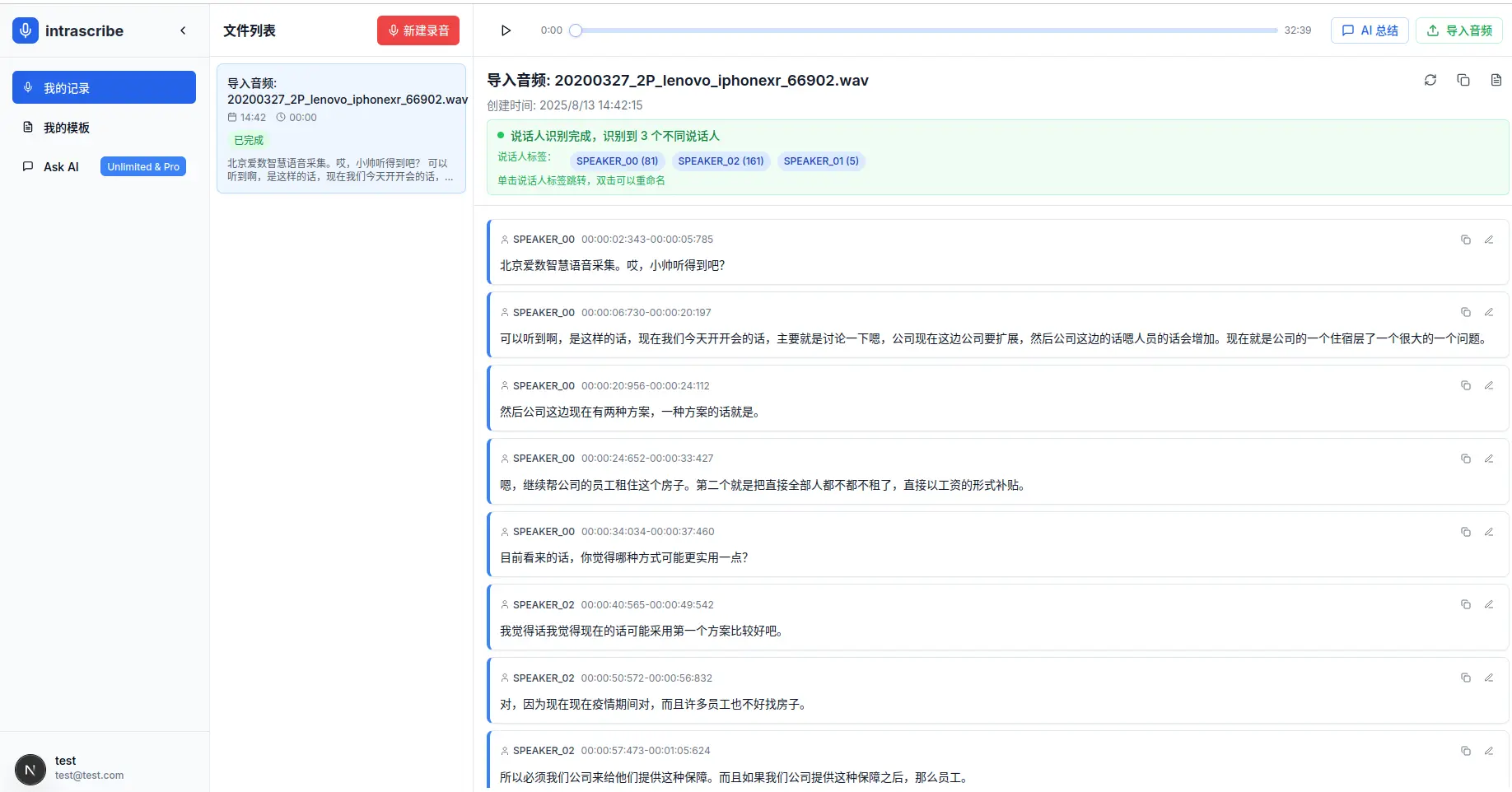Click the refresh icon beside the title
This screenshot has width=1512, height=792.
pos(1430,80)
